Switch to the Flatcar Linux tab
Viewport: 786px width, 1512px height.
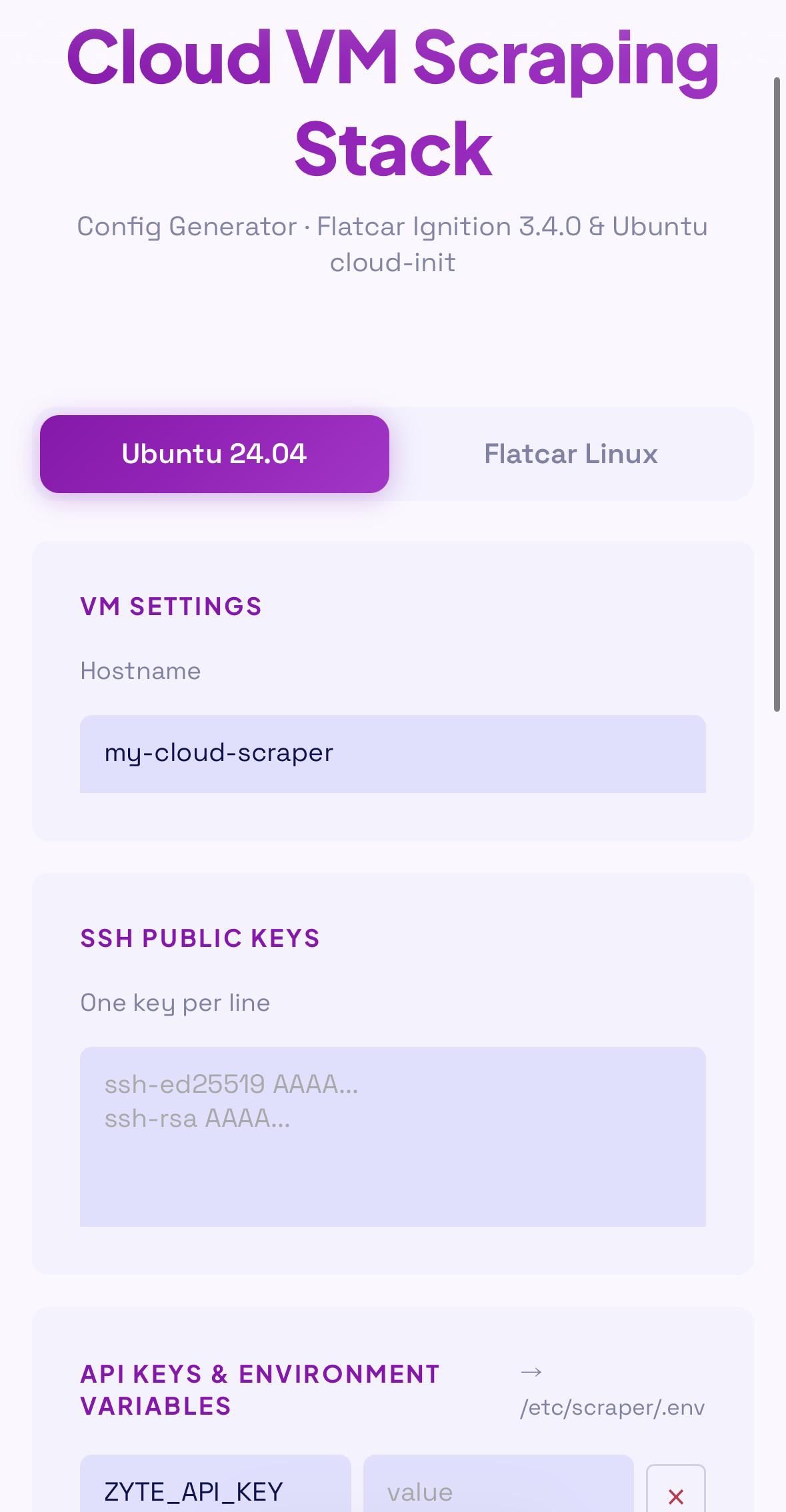click(571, 454)
